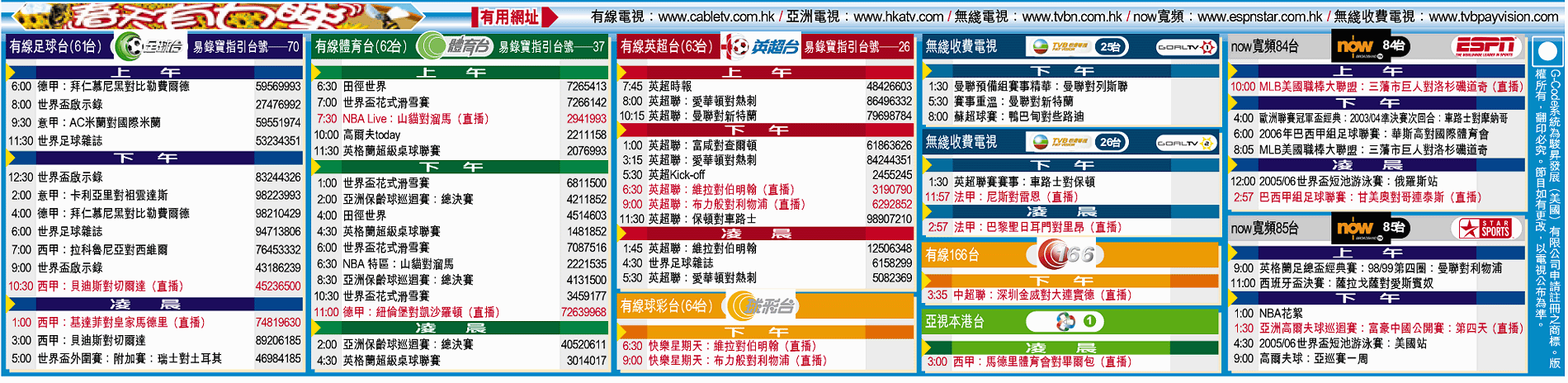This screenshot has width=1568, height=383.
Task: Click the now 84台 logo
Action: pos(1370,46)
